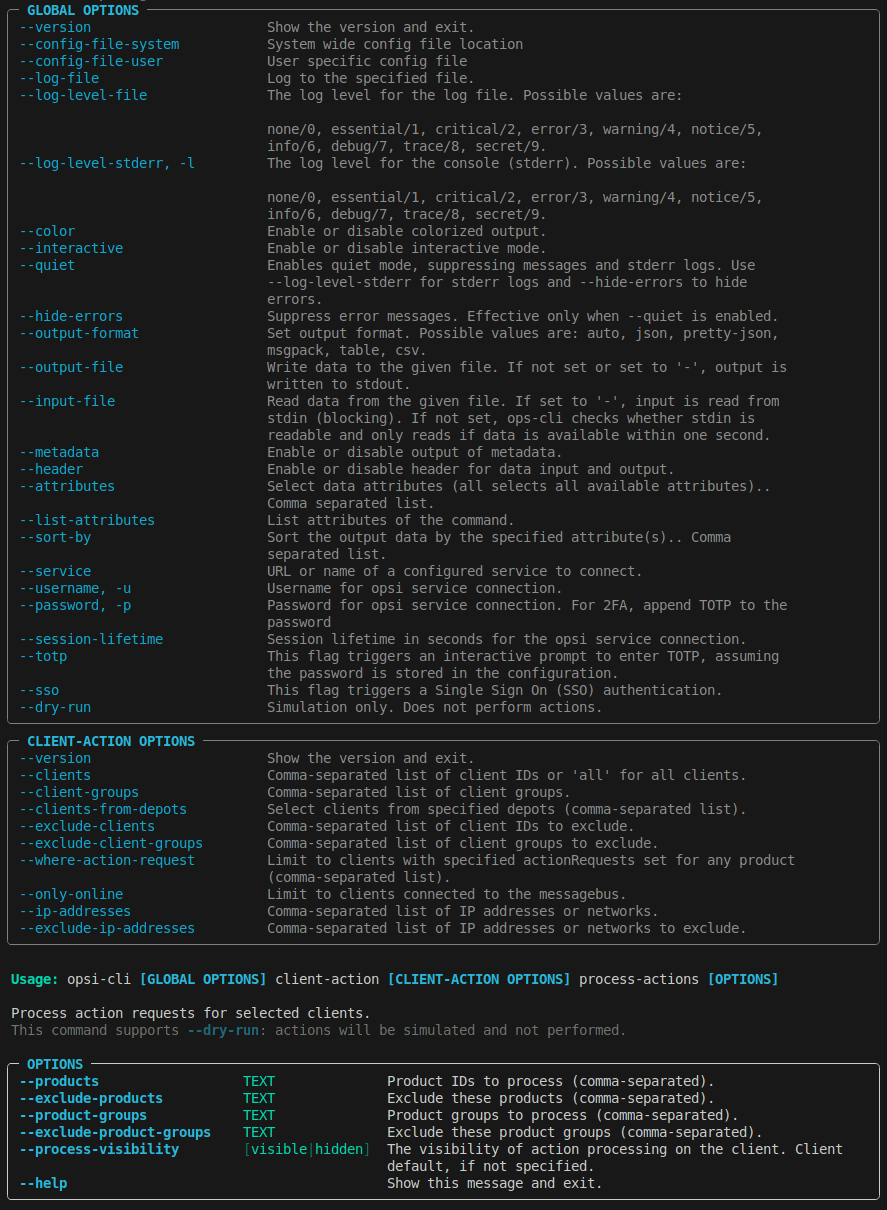Click the "--session-lifetime" option
The height and width of the screenshot is (1210, 887).
click(x=91, y=639)
